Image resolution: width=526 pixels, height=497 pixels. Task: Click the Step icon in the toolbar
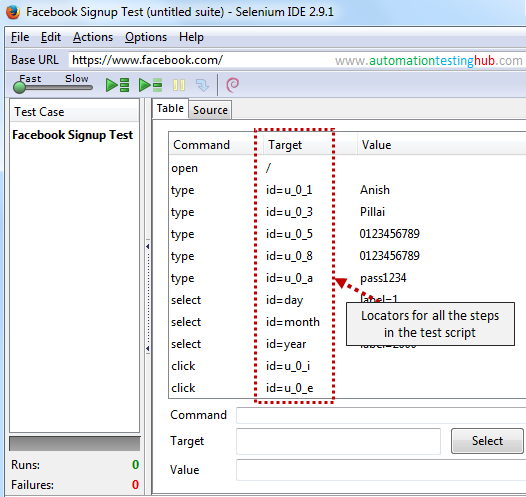202,85
